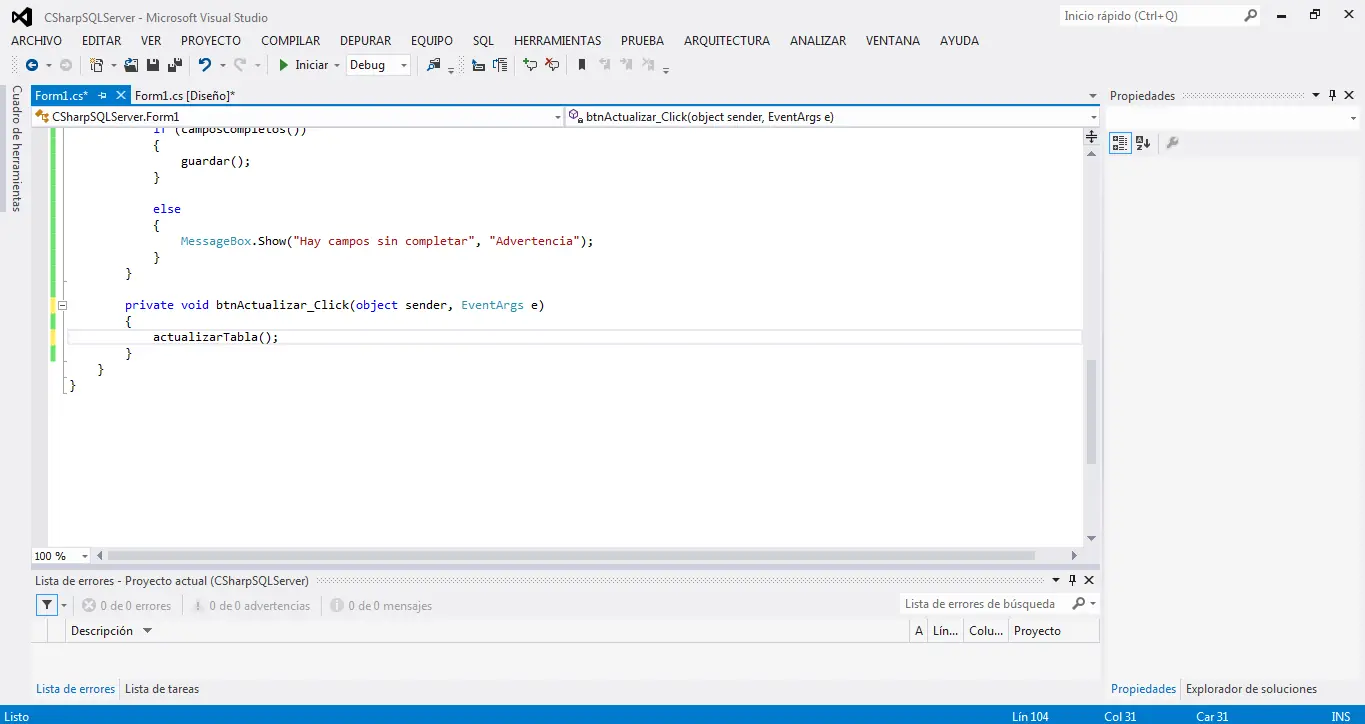Toggle a bookmark on the current line
The image size is (1365, 724).
(x=582, y=65)
